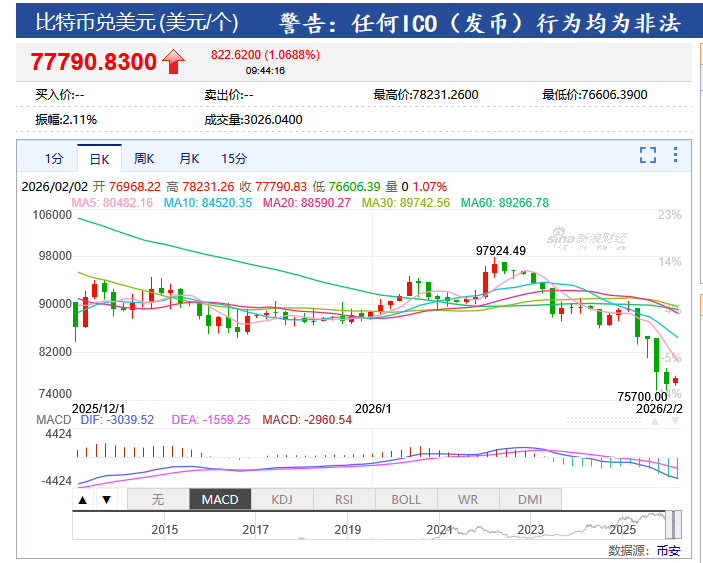This screenshot has width=703, height=563.
Task: Switch to the 周K chart tab
Action: coord(144,158)
